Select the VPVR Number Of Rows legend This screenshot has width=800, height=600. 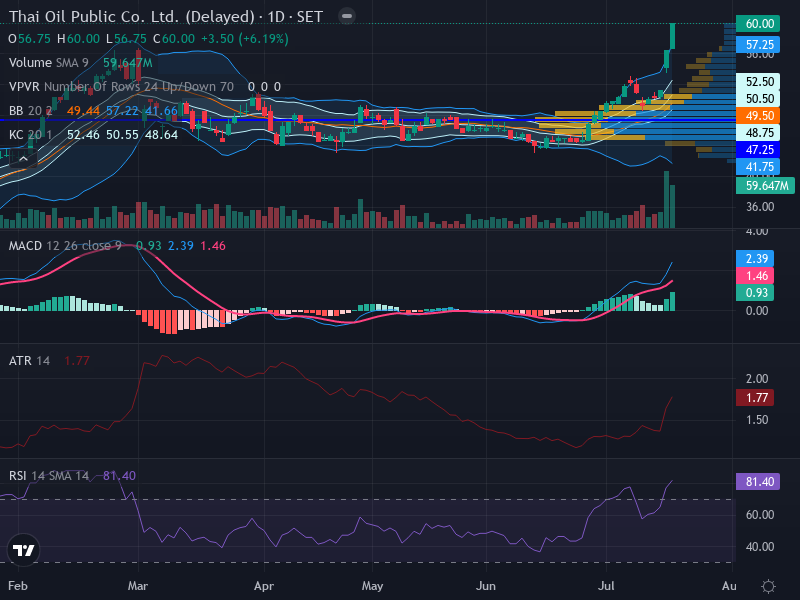121,87
